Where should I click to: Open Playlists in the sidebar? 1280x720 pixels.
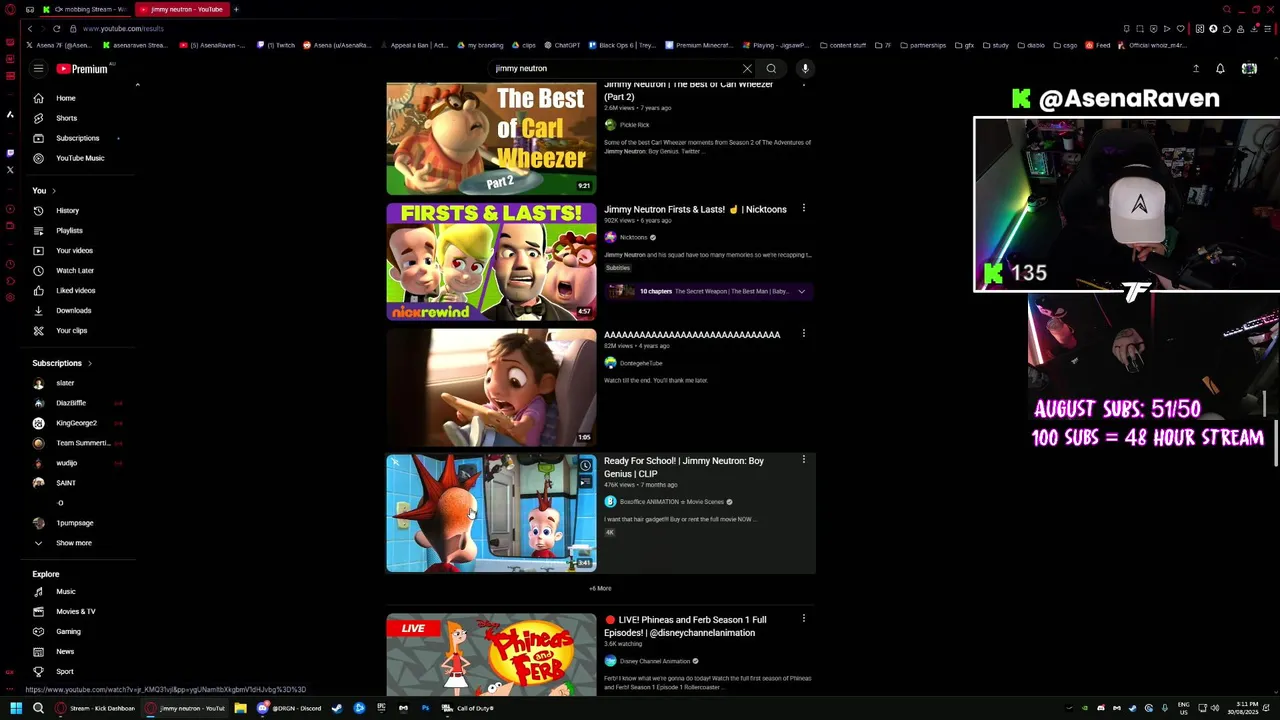tap(68, 231)
